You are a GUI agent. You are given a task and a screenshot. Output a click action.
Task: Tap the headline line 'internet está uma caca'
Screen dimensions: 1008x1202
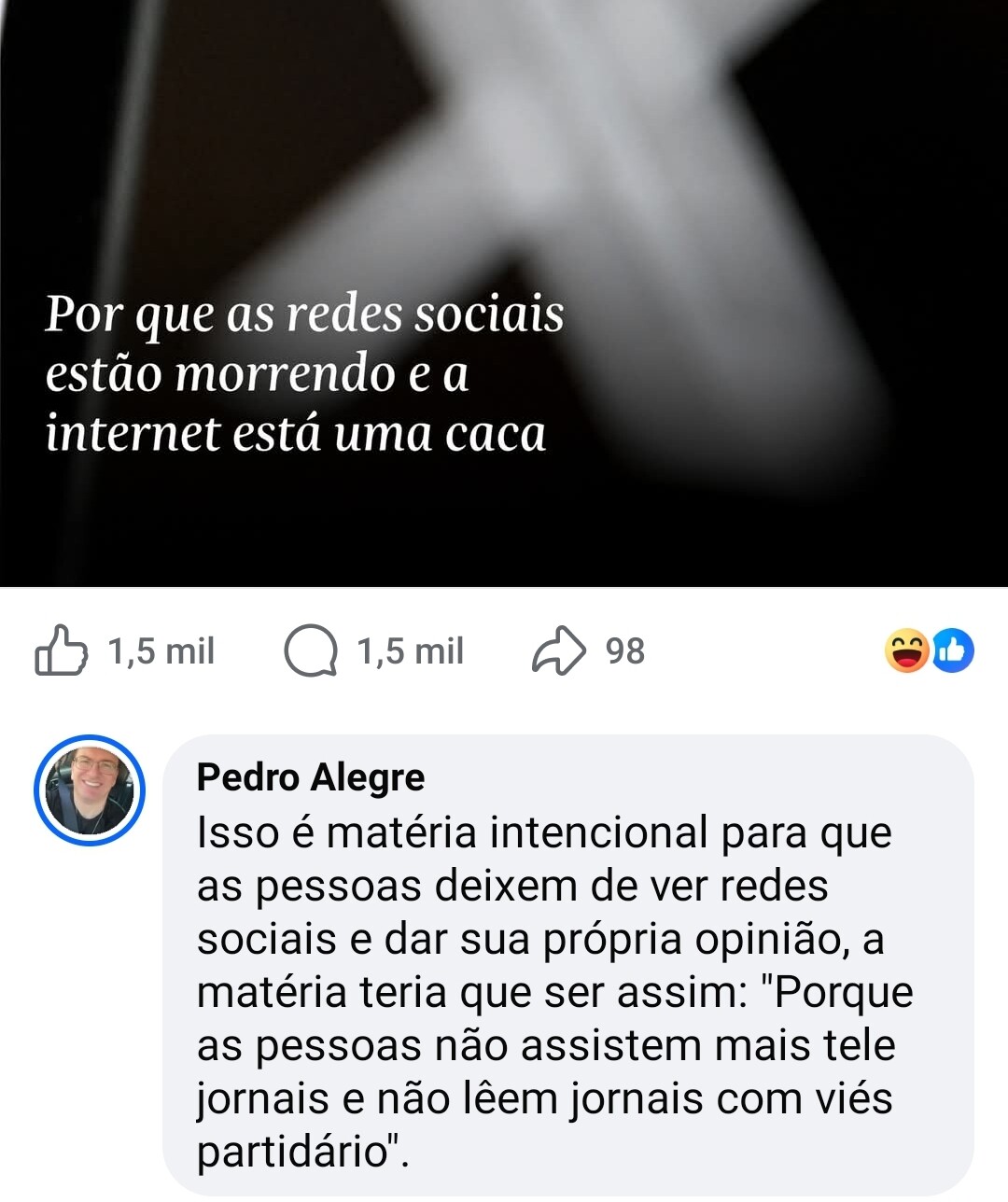point(295,433)
